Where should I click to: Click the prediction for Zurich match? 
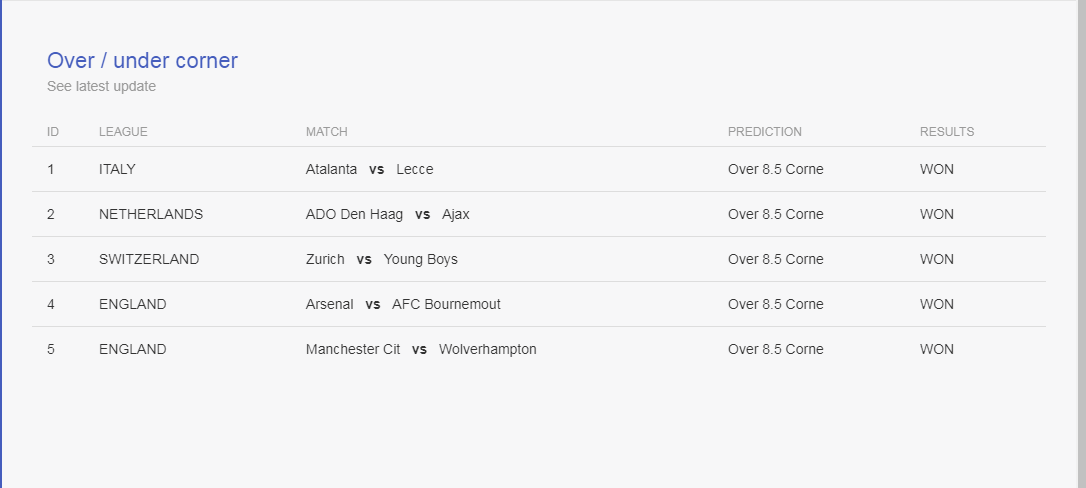pyautogui.click(x=776, y=259)
